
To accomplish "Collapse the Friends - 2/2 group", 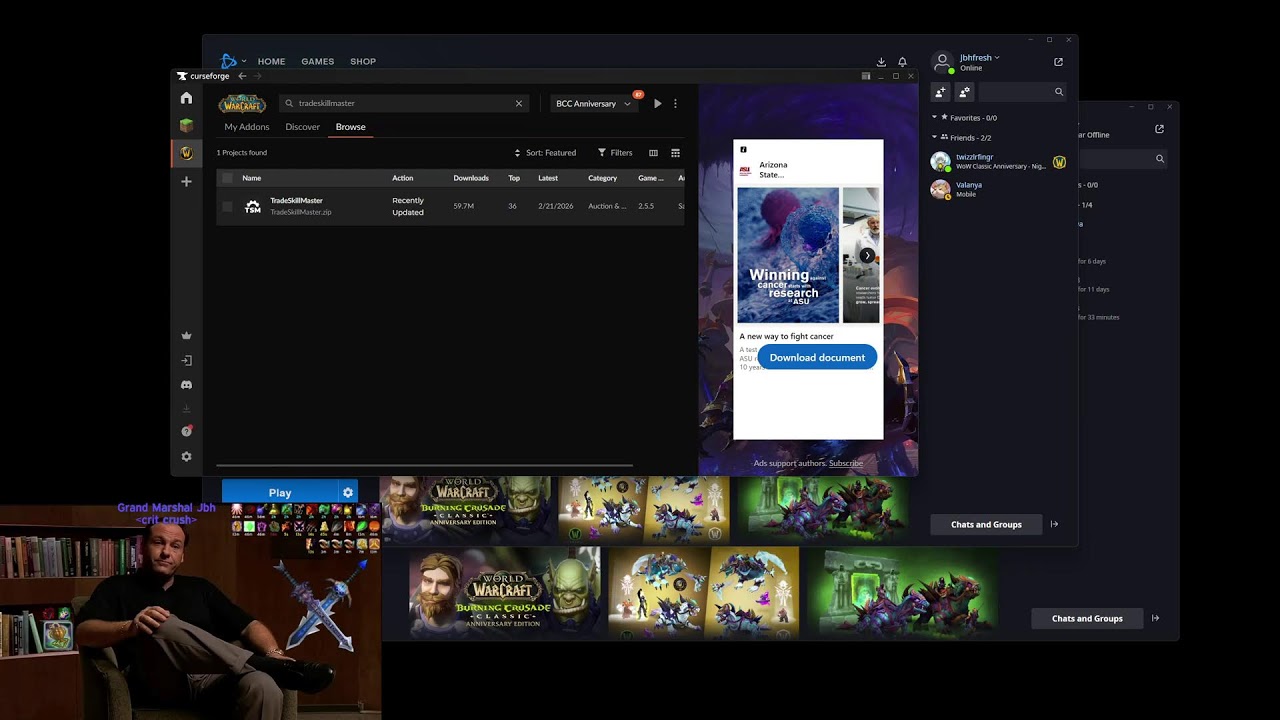I will [x=935, y=137].
